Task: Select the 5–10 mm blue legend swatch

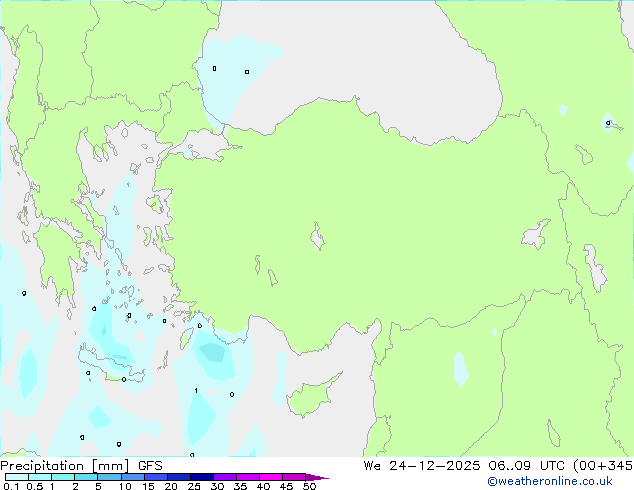Action: click(109, 477)
